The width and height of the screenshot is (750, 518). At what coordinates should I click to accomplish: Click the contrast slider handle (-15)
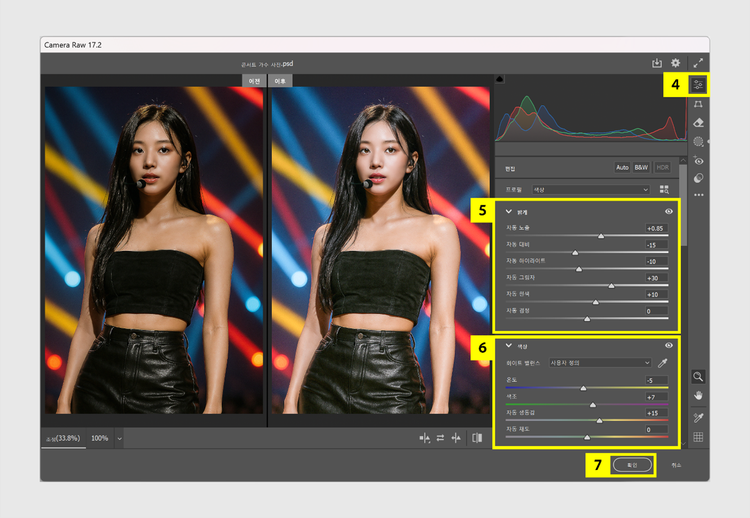[x=575, y=253]
